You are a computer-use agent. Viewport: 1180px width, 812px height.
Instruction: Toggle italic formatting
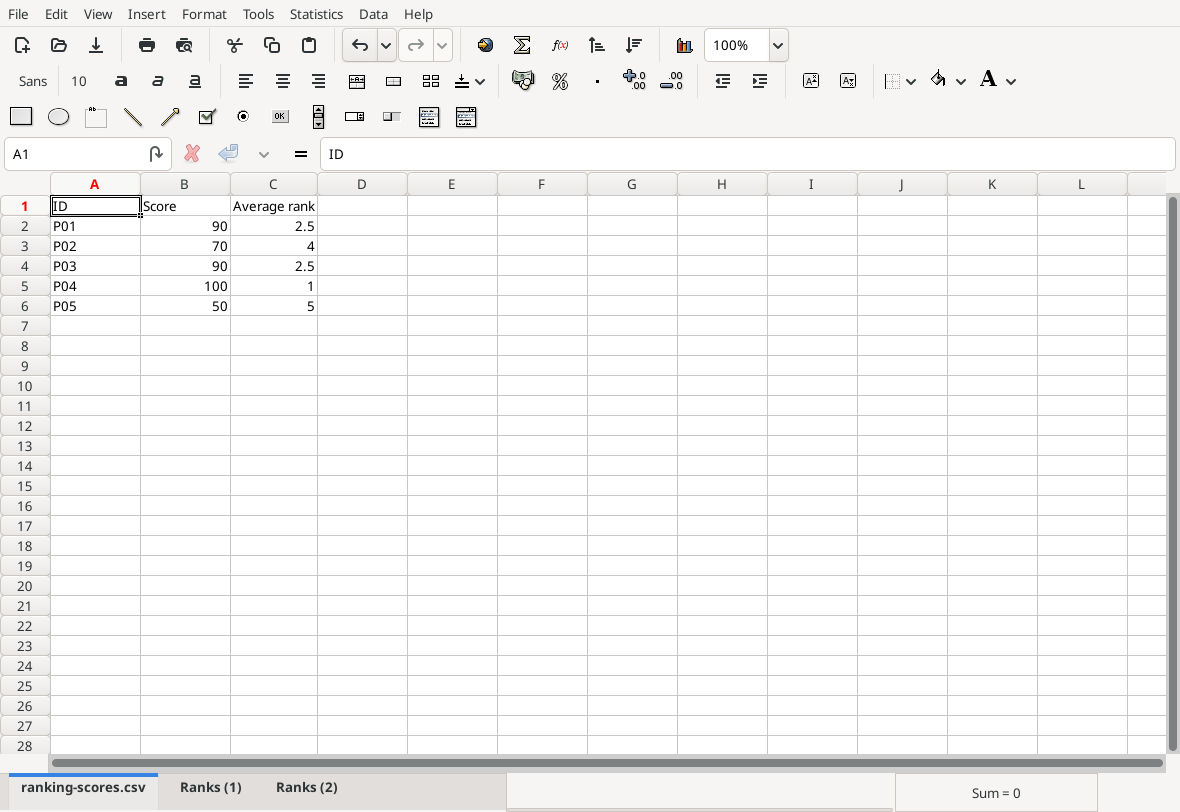coord(157,81)
